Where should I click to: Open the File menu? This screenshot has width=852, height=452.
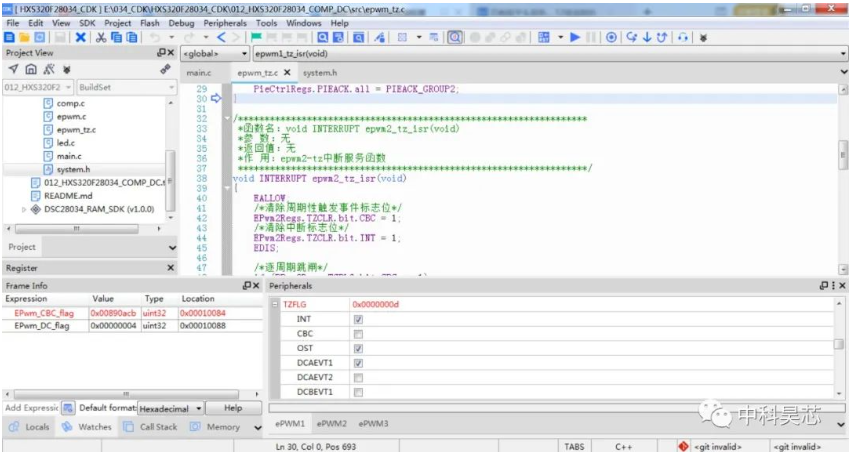click(x=12, y=23)
